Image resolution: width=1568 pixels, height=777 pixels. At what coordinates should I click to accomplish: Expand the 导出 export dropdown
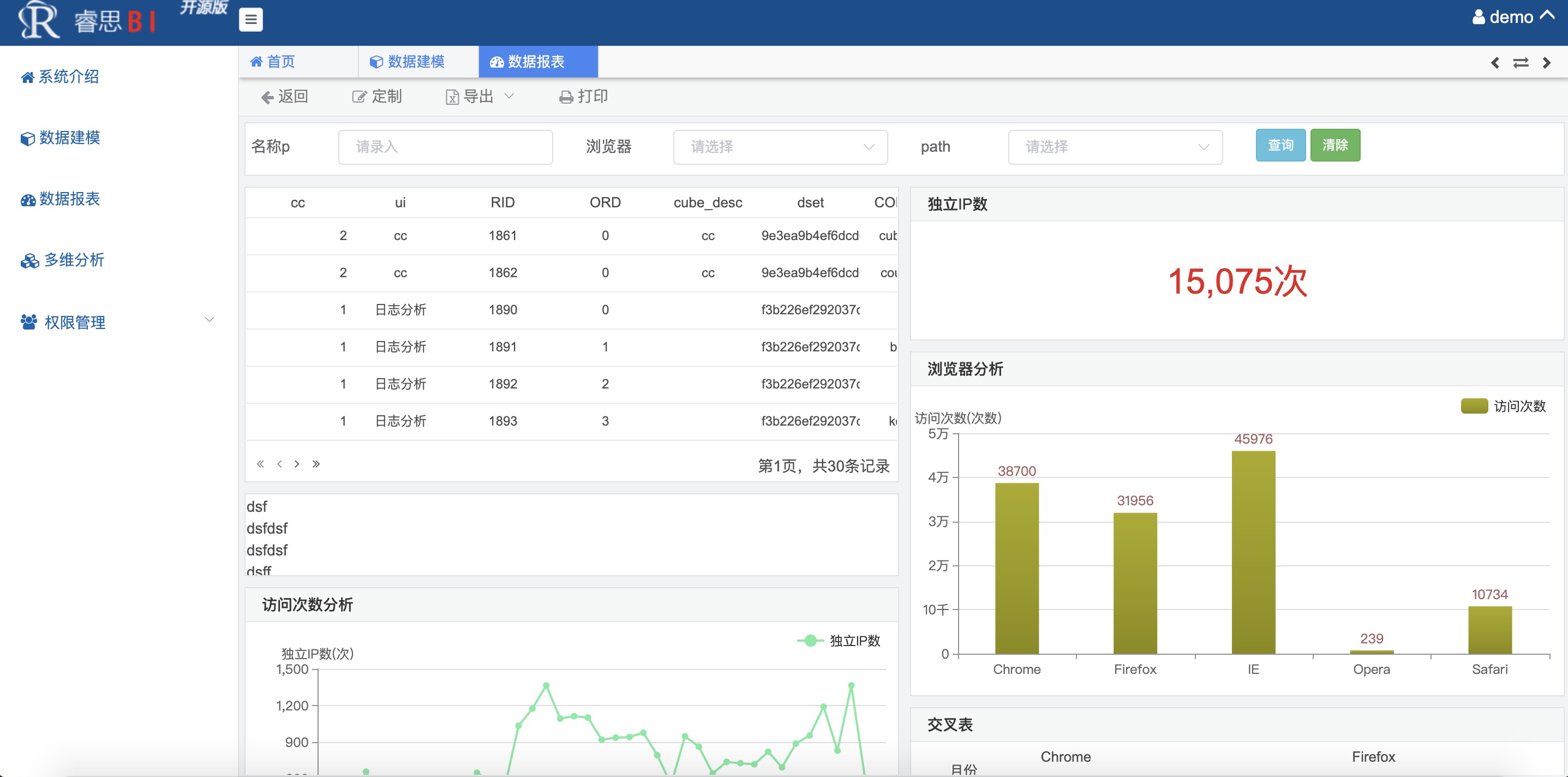point(480,97)
